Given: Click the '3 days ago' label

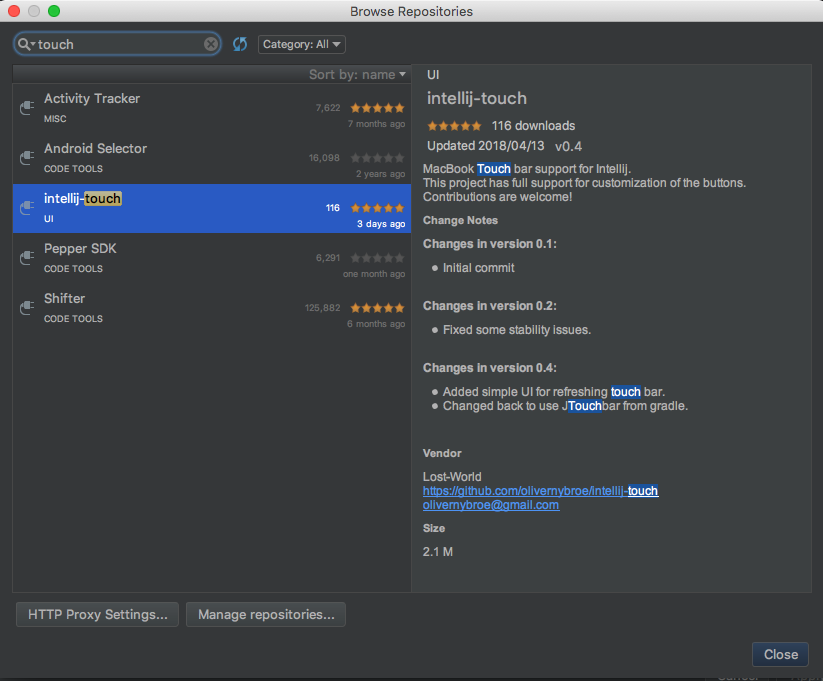Looking at the screenshot, I should click(x=381, y=224).
